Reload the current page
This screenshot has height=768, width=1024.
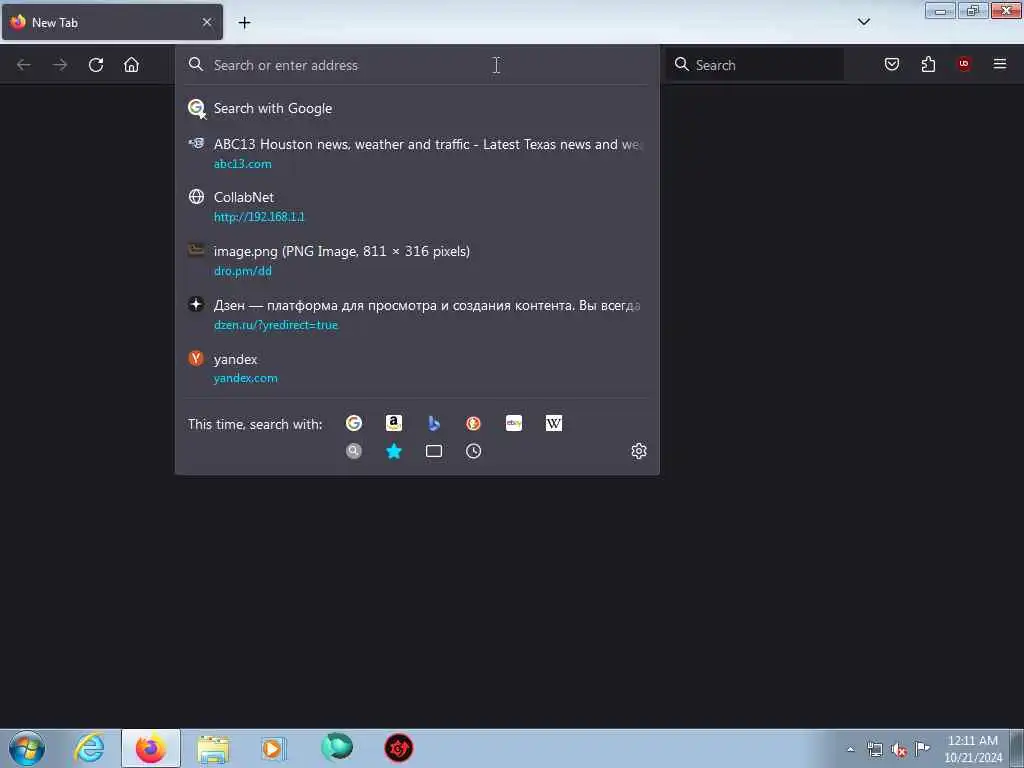point(96,65)
